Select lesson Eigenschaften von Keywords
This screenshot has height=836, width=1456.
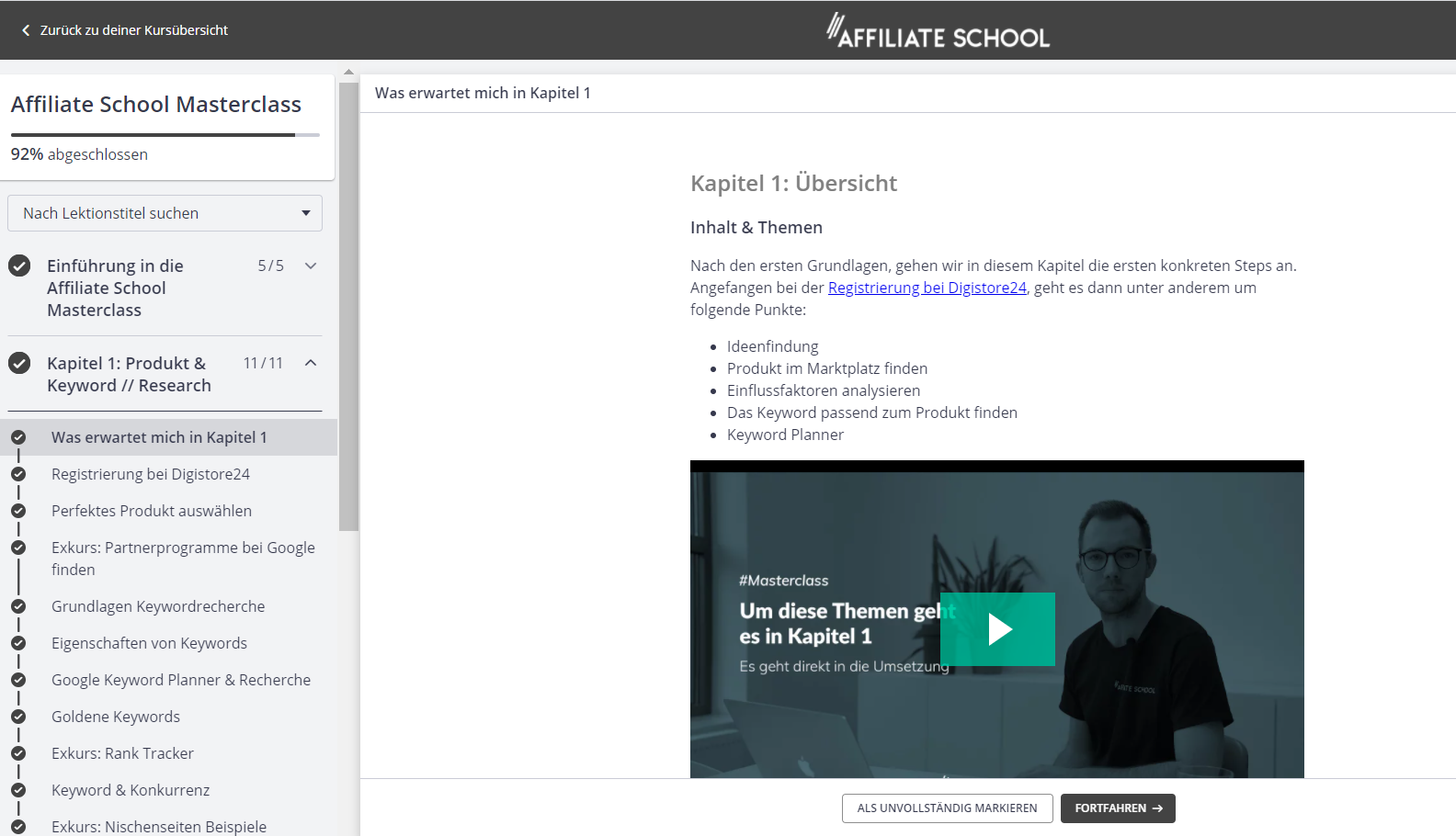(x=149, y=643)
